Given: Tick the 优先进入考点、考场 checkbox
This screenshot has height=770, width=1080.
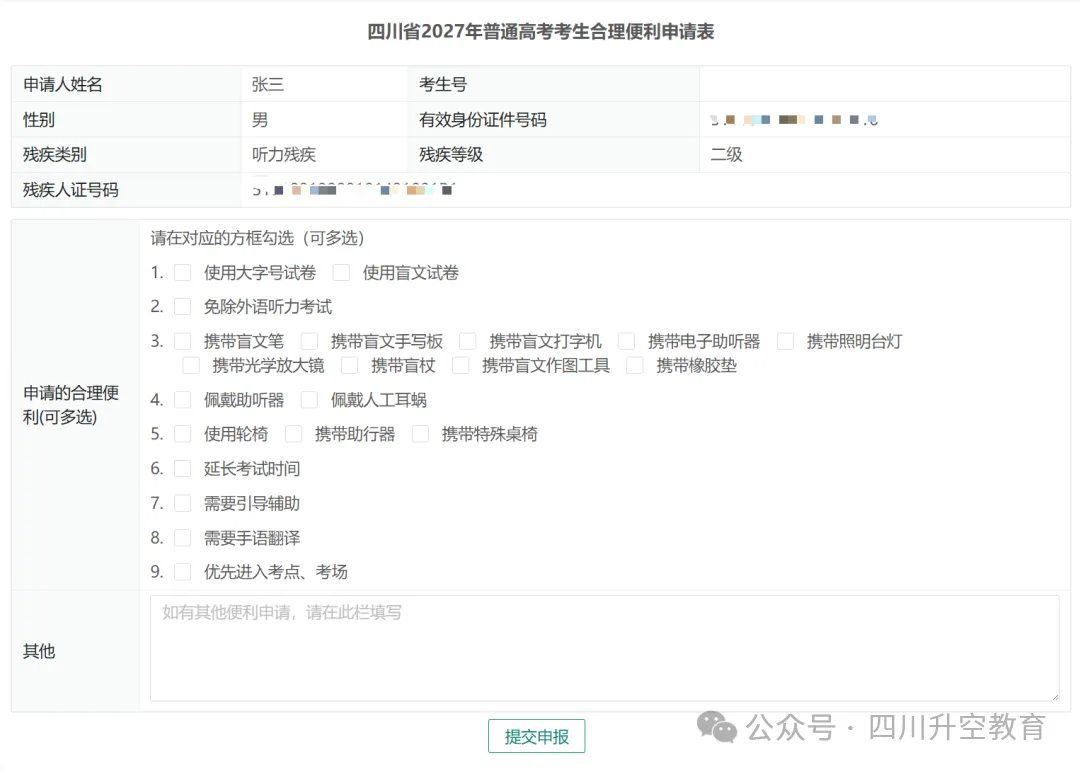Looking at the screenshot, I should click(183, 572).
